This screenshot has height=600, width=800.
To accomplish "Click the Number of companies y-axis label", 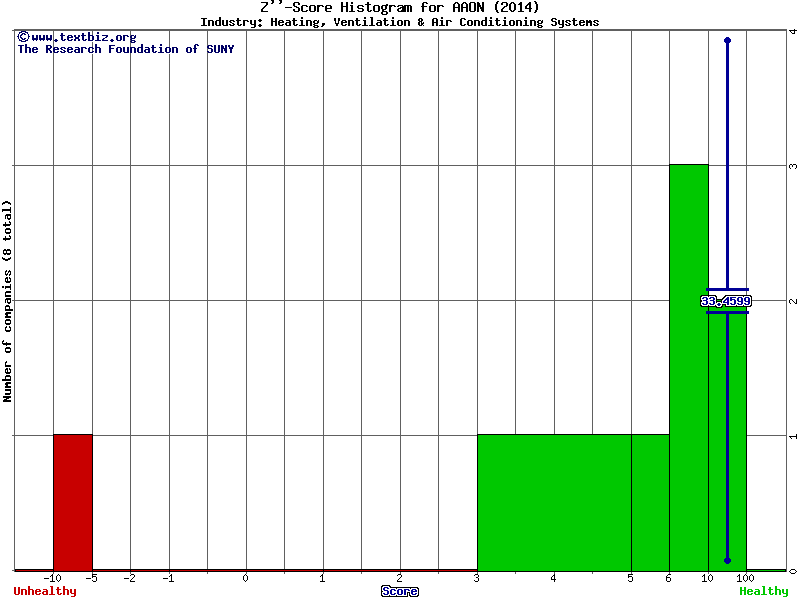I will click(x=8, y=301).
